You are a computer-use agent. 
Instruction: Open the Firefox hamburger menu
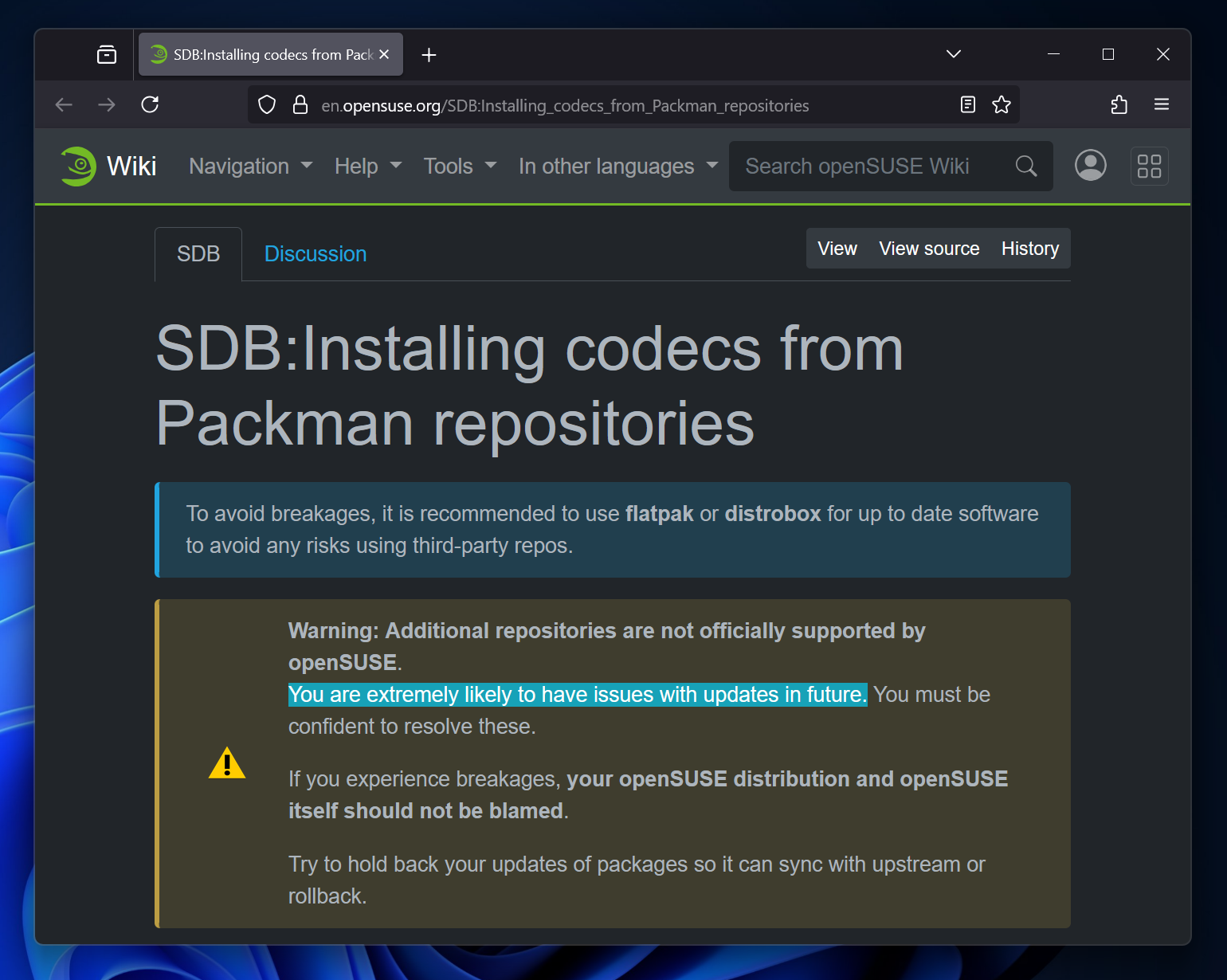1162,104
